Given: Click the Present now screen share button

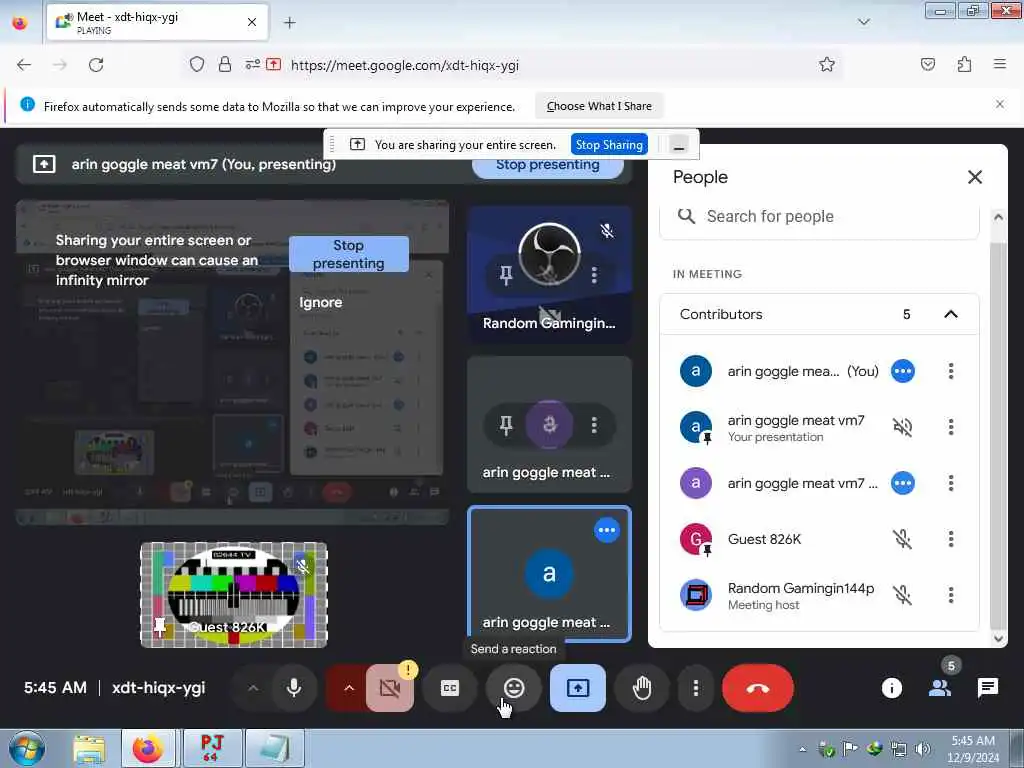Looking at the screenshot, I should 578,688.
